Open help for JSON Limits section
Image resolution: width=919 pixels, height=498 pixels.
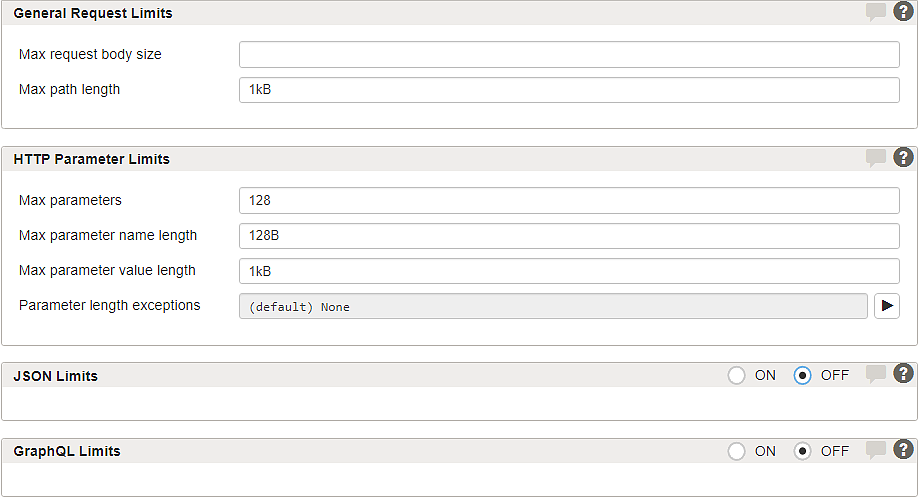903,373
